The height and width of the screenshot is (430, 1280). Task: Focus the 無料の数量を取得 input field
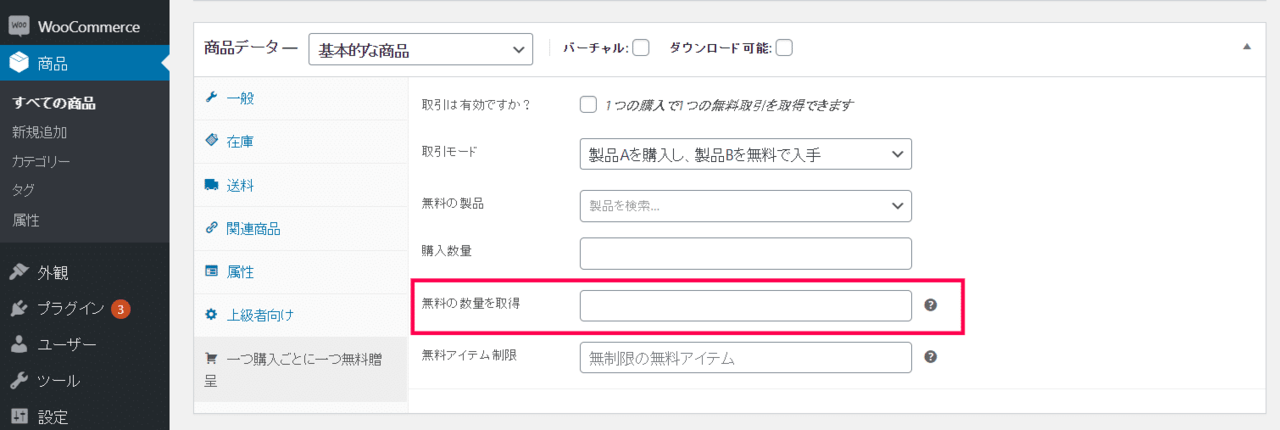coord(746,306)
